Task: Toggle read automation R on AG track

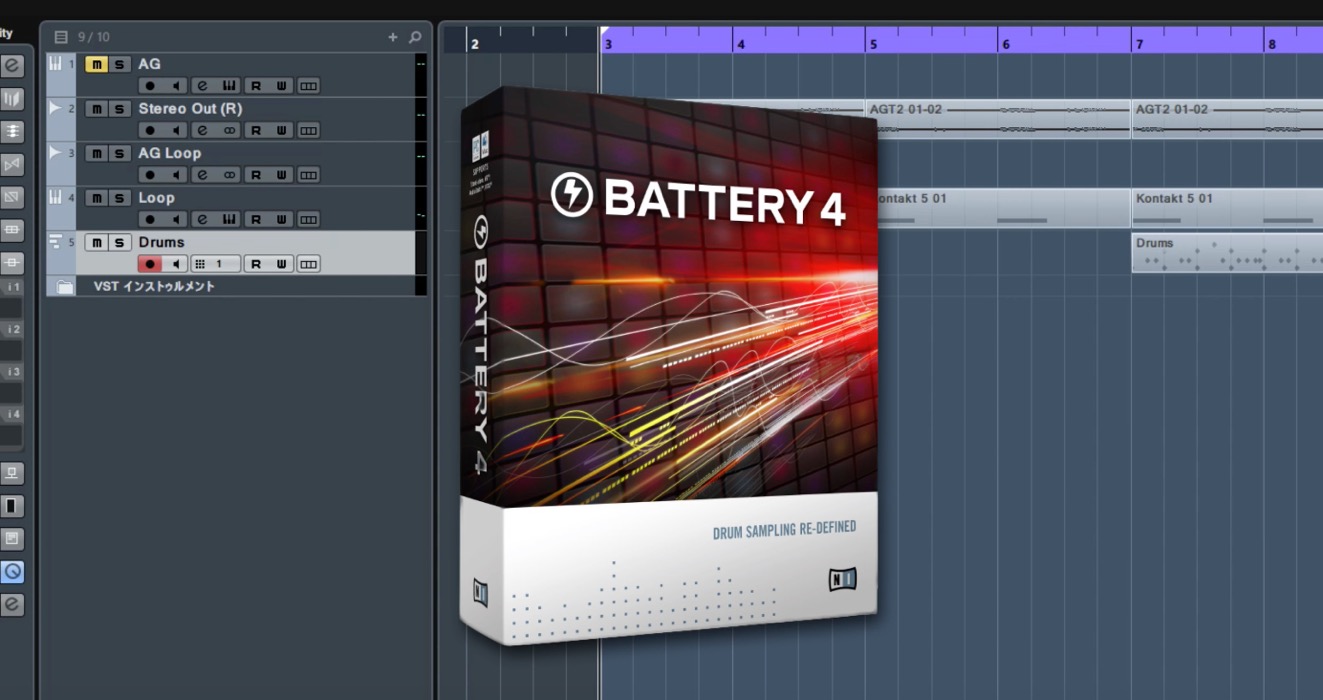Action: click(x=256, y=86)
